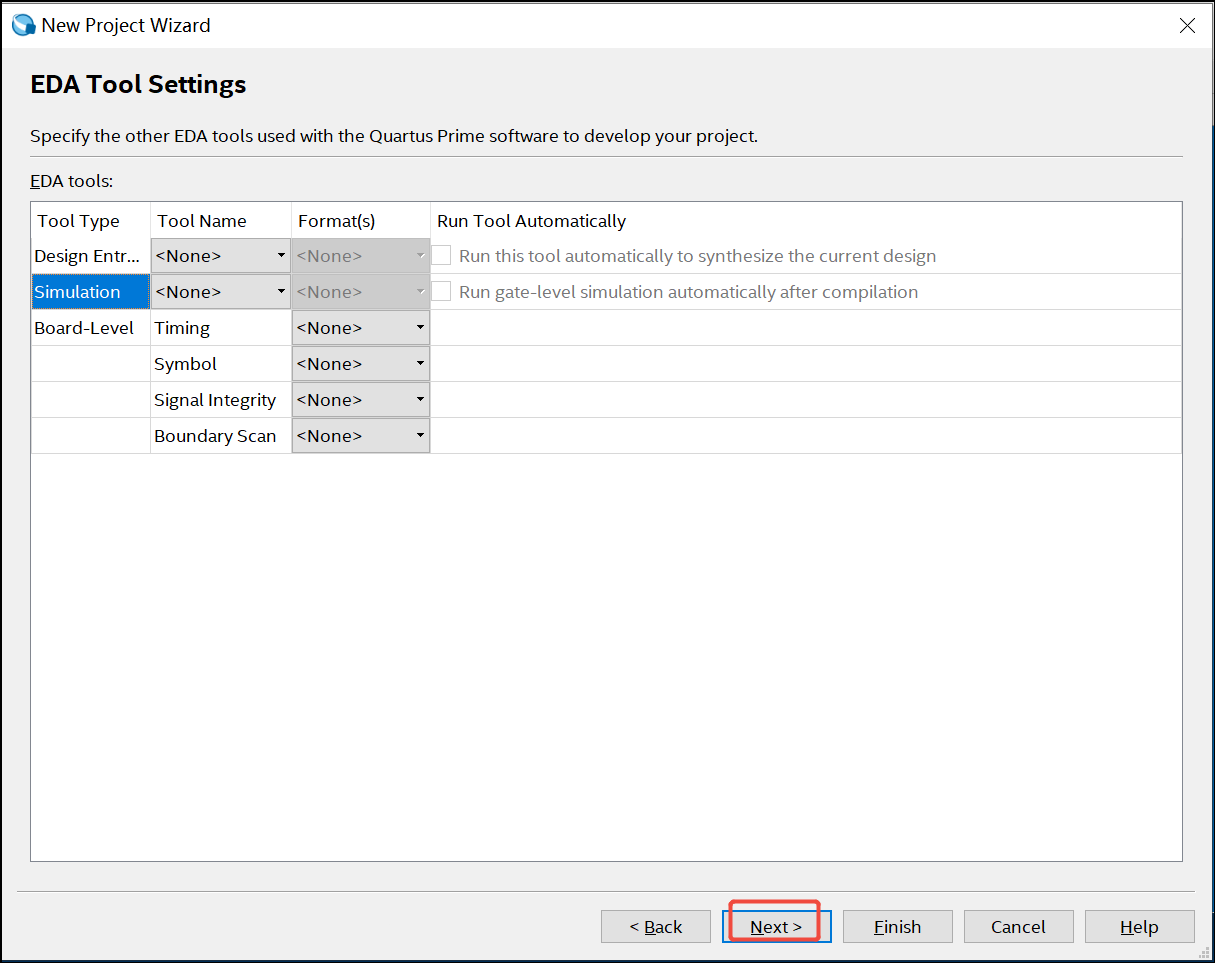Select the highlighted Simulation cell

pos(91,292)
